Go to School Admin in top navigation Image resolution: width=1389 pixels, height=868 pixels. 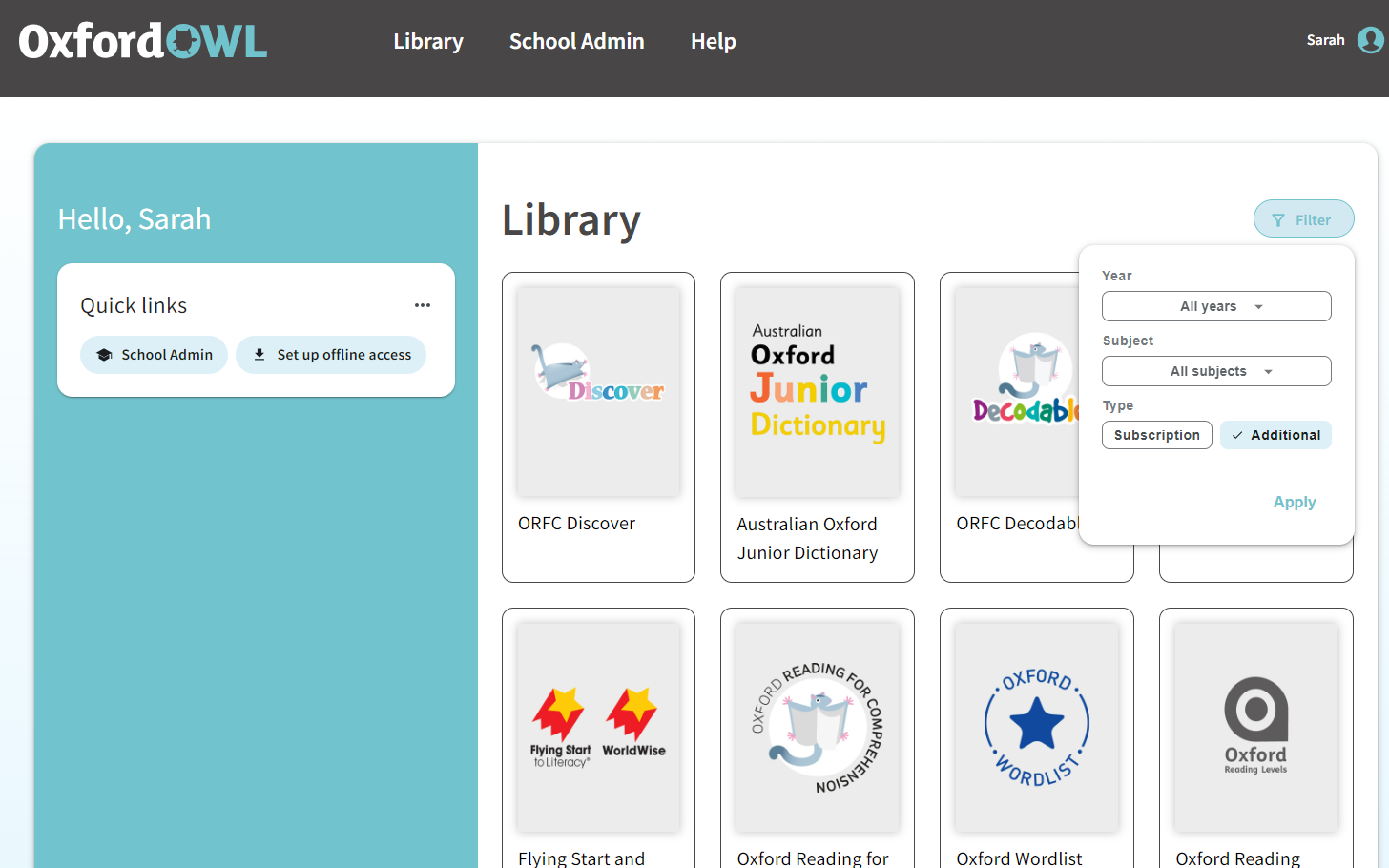(x=577, y=41)
